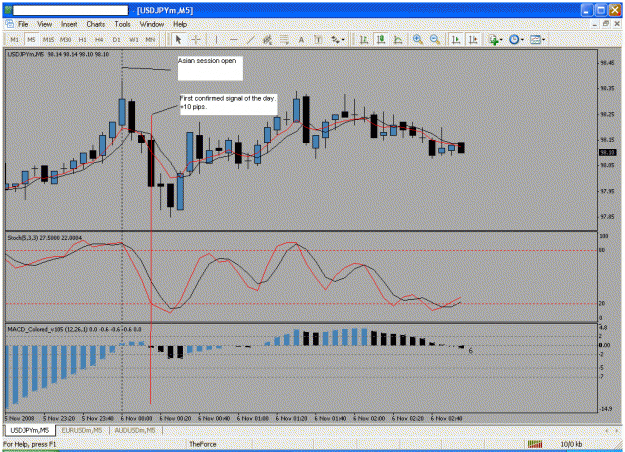This screenshot has height=452, width=625.
Task: Toggle chart auto scroll
Action: 456,39
